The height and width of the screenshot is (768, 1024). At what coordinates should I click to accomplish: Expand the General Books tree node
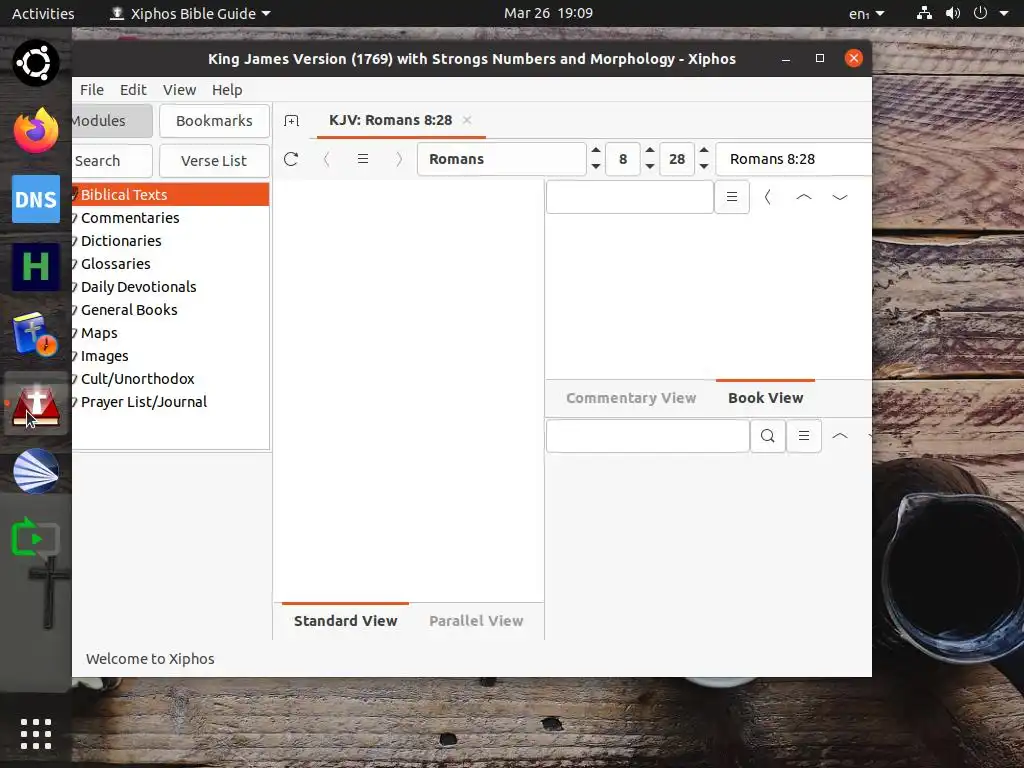click(x=74, y=310)
